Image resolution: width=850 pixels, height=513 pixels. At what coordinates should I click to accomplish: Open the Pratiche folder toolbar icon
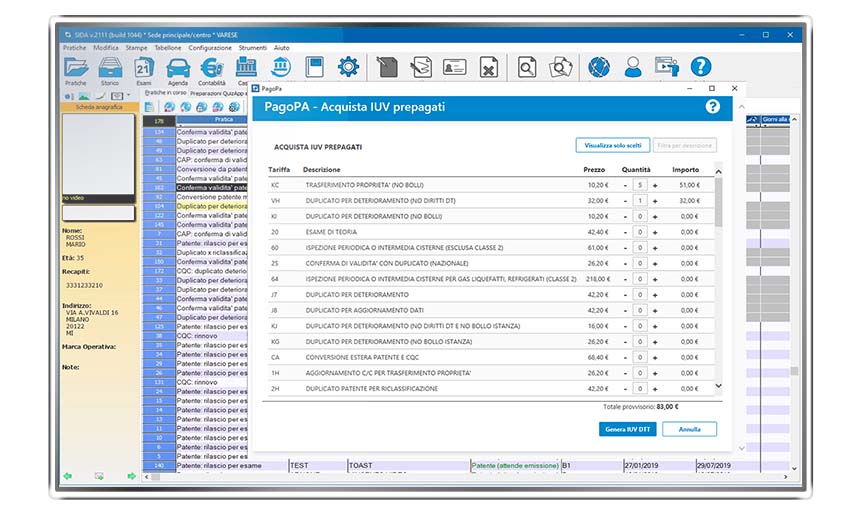click(76, 68)
